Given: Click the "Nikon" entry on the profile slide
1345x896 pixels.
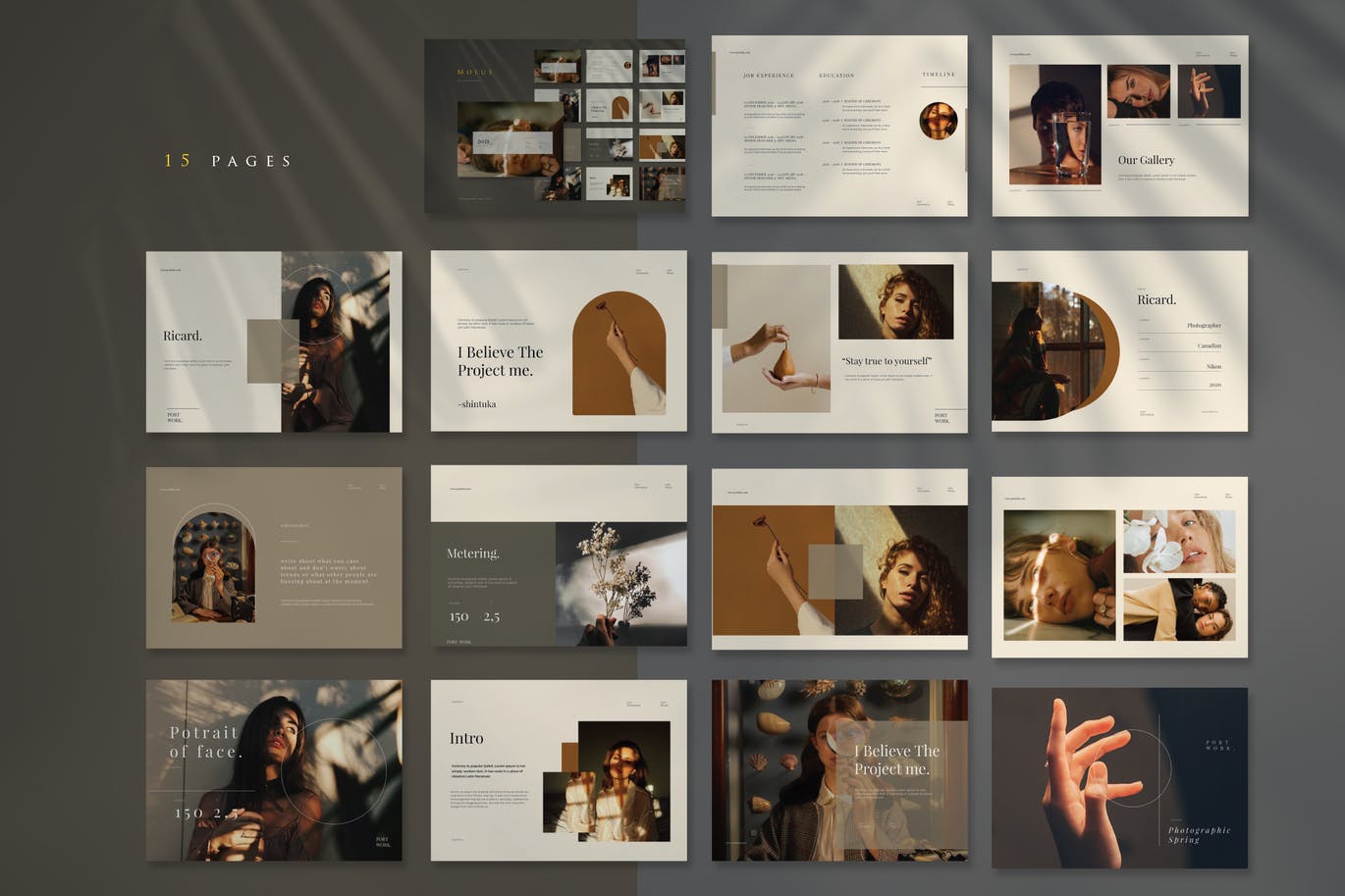Looking at the screenshot, I should 1212,366.
